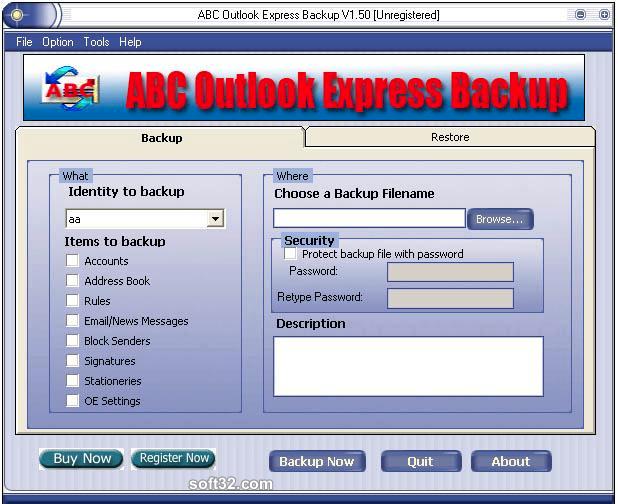The image size is (618, 504).
Task: Click the Buy Now button
Action: [x=82, y=459]
